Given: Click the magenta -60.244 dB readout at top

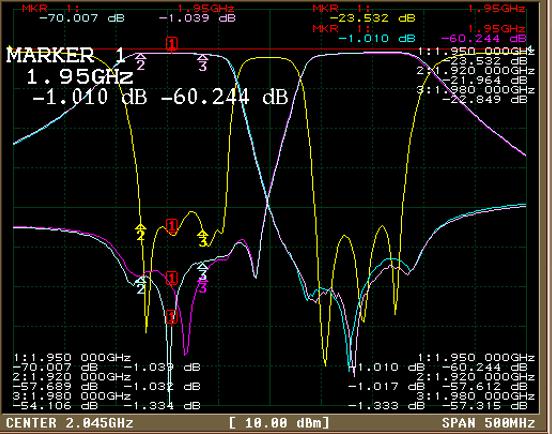Looking at the screenshot, I should 484,38.
